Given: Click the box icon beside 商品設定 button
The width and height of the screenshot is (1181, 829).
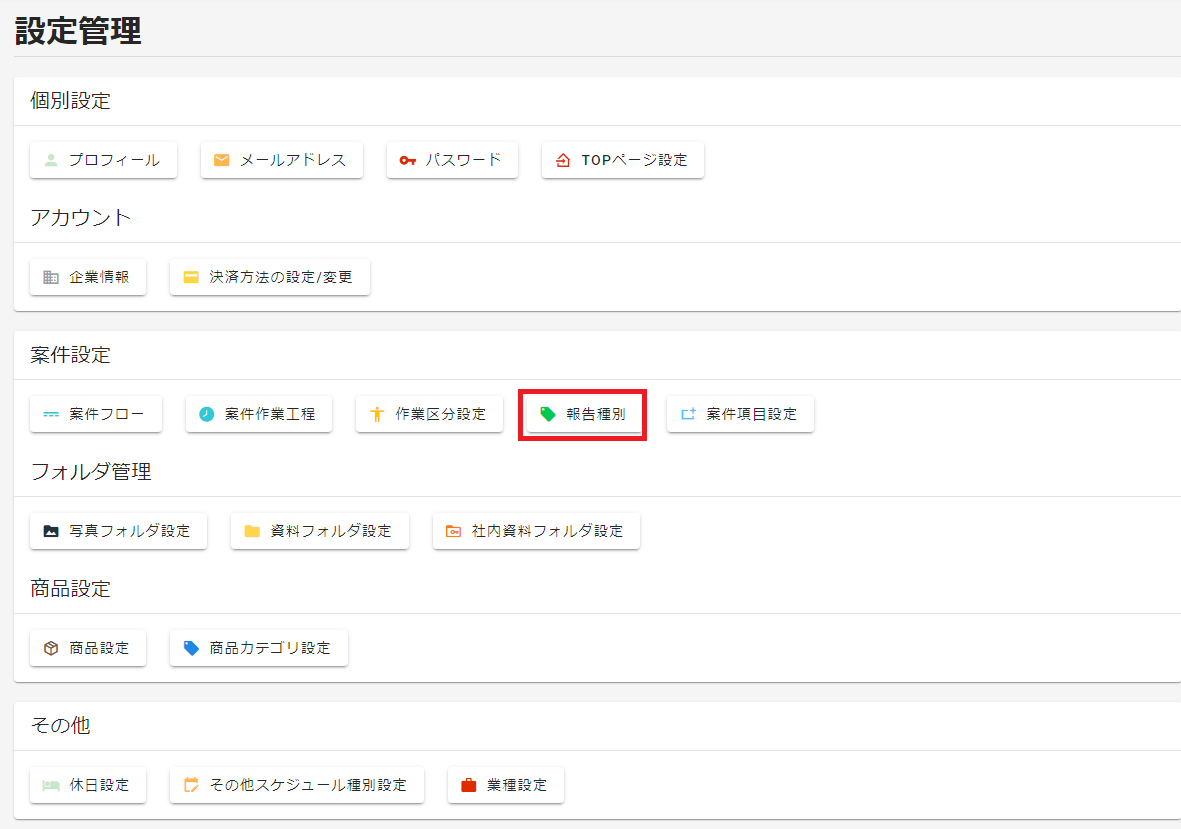Looking at the screenshot, I should pyautogui.click(x=51, y=648).
